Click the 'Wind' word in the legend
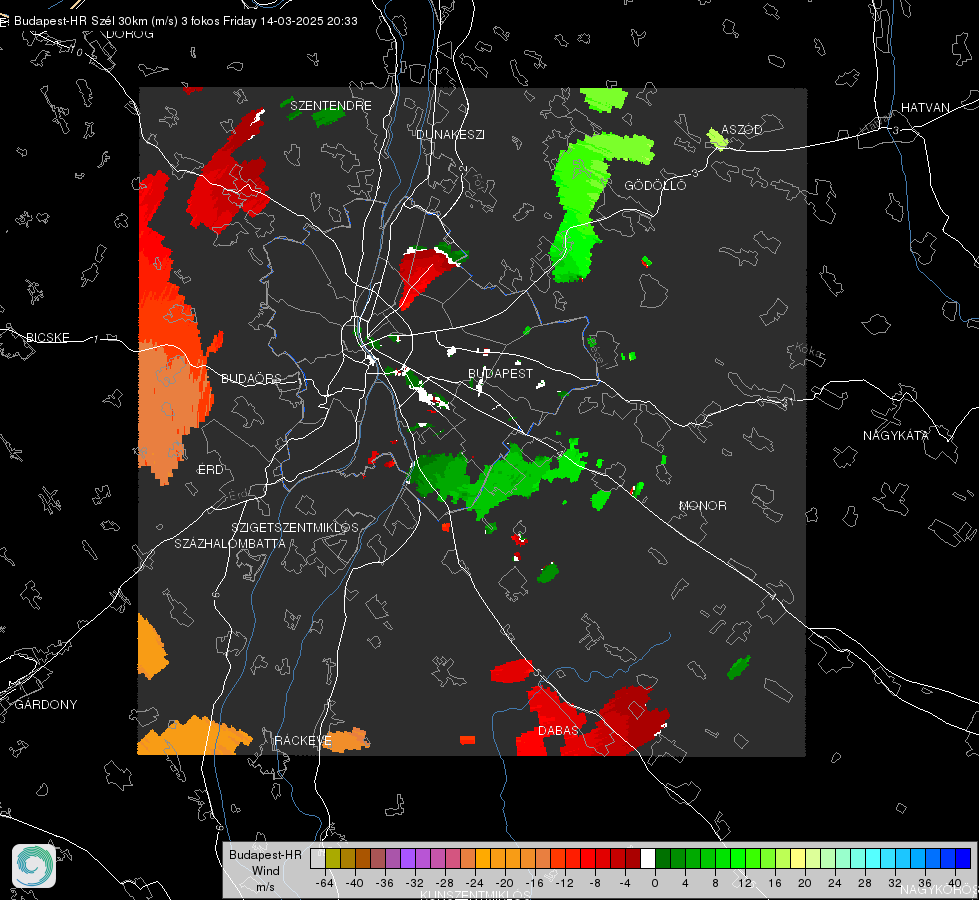Viewport: 979px width, 900px height. coord(265,871)
